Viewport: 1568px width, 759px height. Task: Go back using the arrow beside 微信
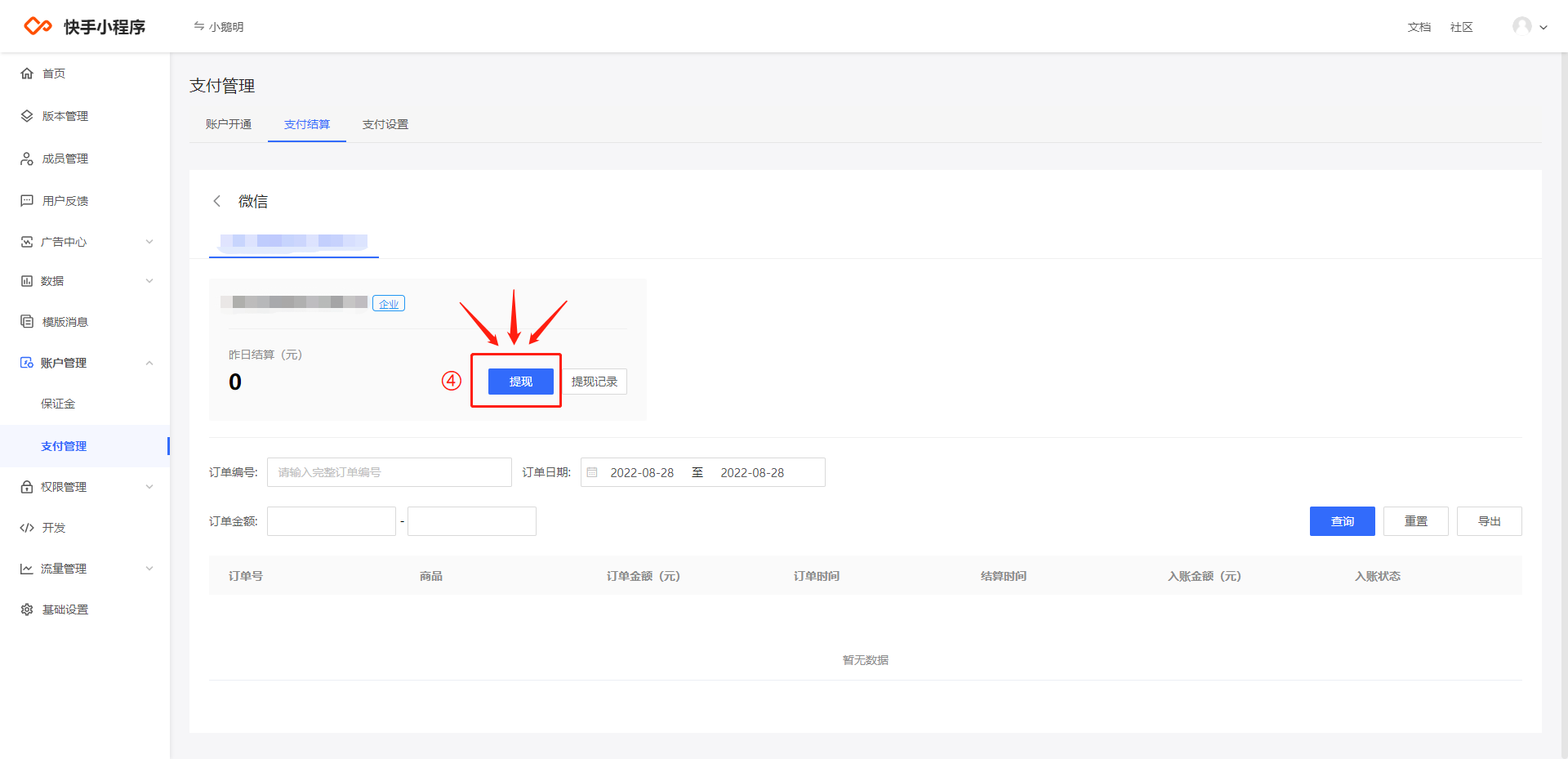coord(217,201)
